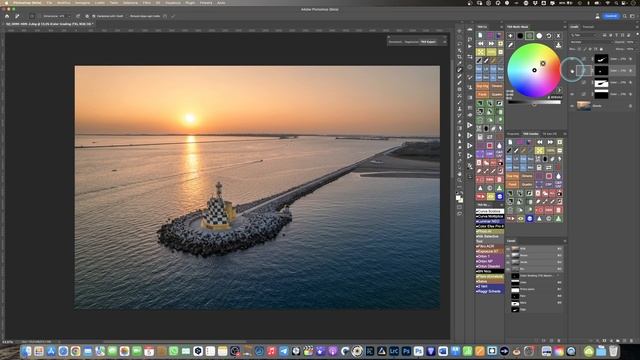This screenshot has width=640, height=360.
Task: Click the fast-forward arrows in TK Combo panel
Action: [x=550, y=142]
